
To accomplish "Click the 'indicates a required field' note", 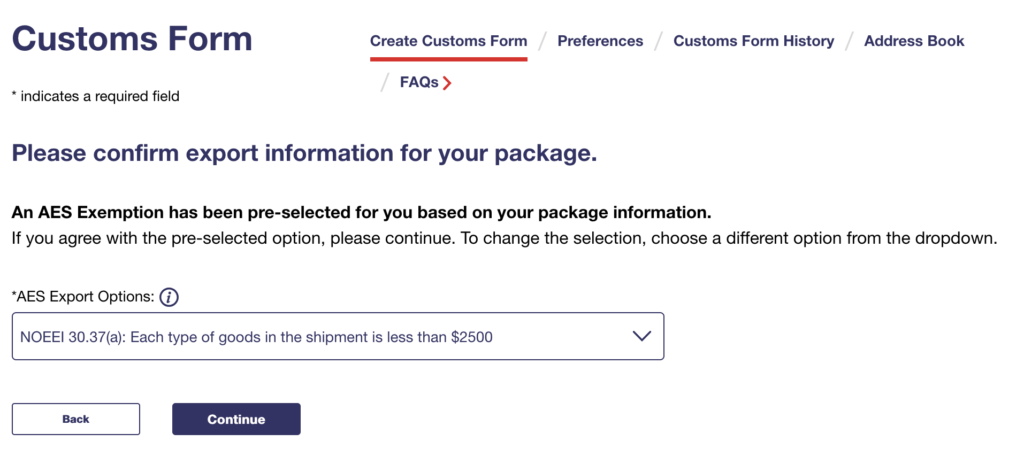I will (95, 97).
